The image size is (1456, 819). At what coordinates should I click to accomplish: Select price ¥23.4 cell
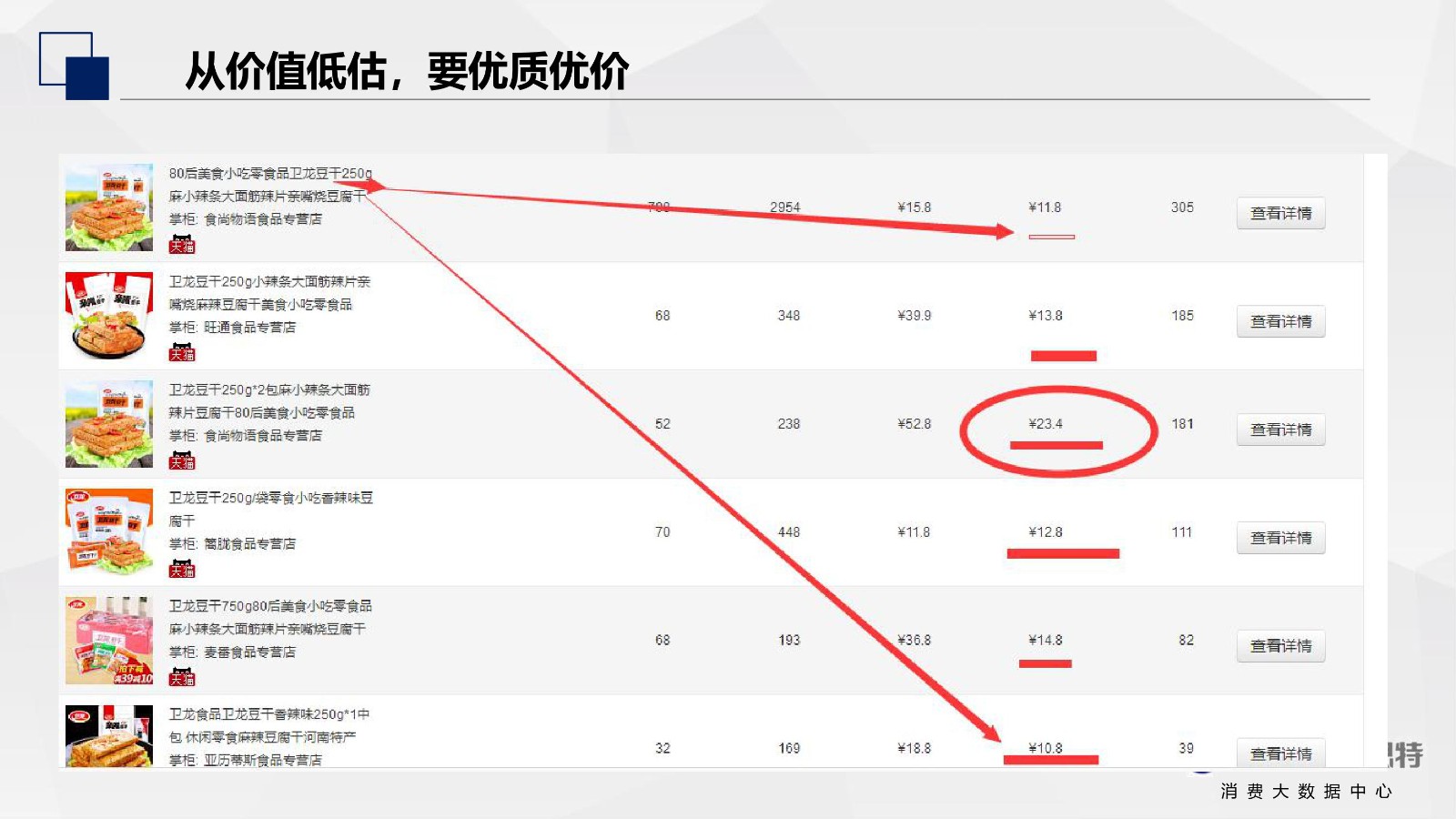pyautogui.click(x=1046, y=424)
